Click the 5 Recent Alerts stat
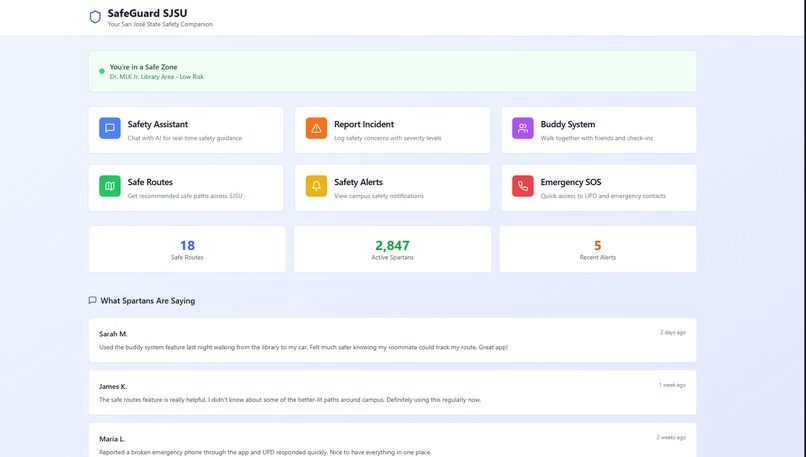The height and width of the screenshot is (457, 806). [597, 250]
